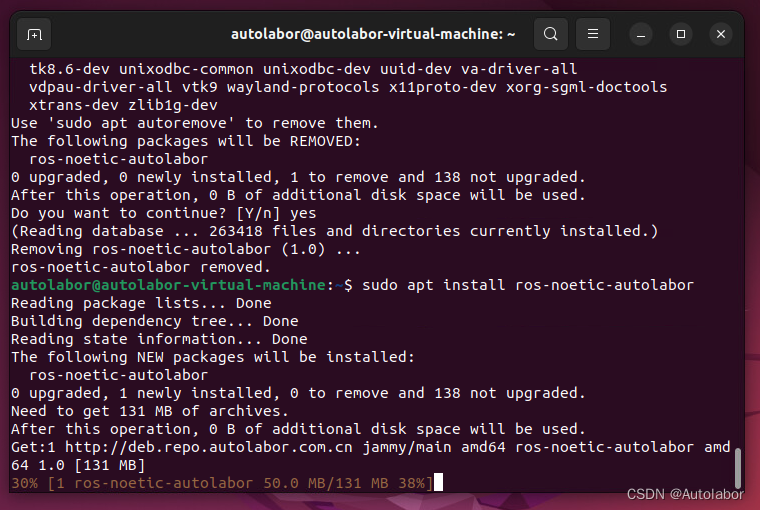Click the 30% download progress line
Viewport: 760px width, 510px height.
[x=220, y=483]
